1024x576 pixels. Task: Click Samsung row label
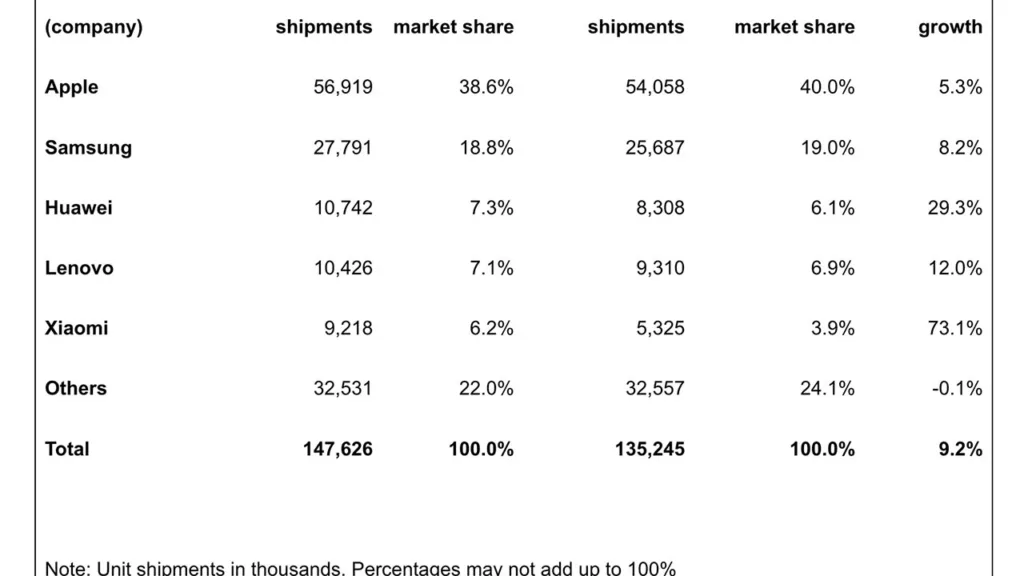pyautogui.click(x=88, y=148)
